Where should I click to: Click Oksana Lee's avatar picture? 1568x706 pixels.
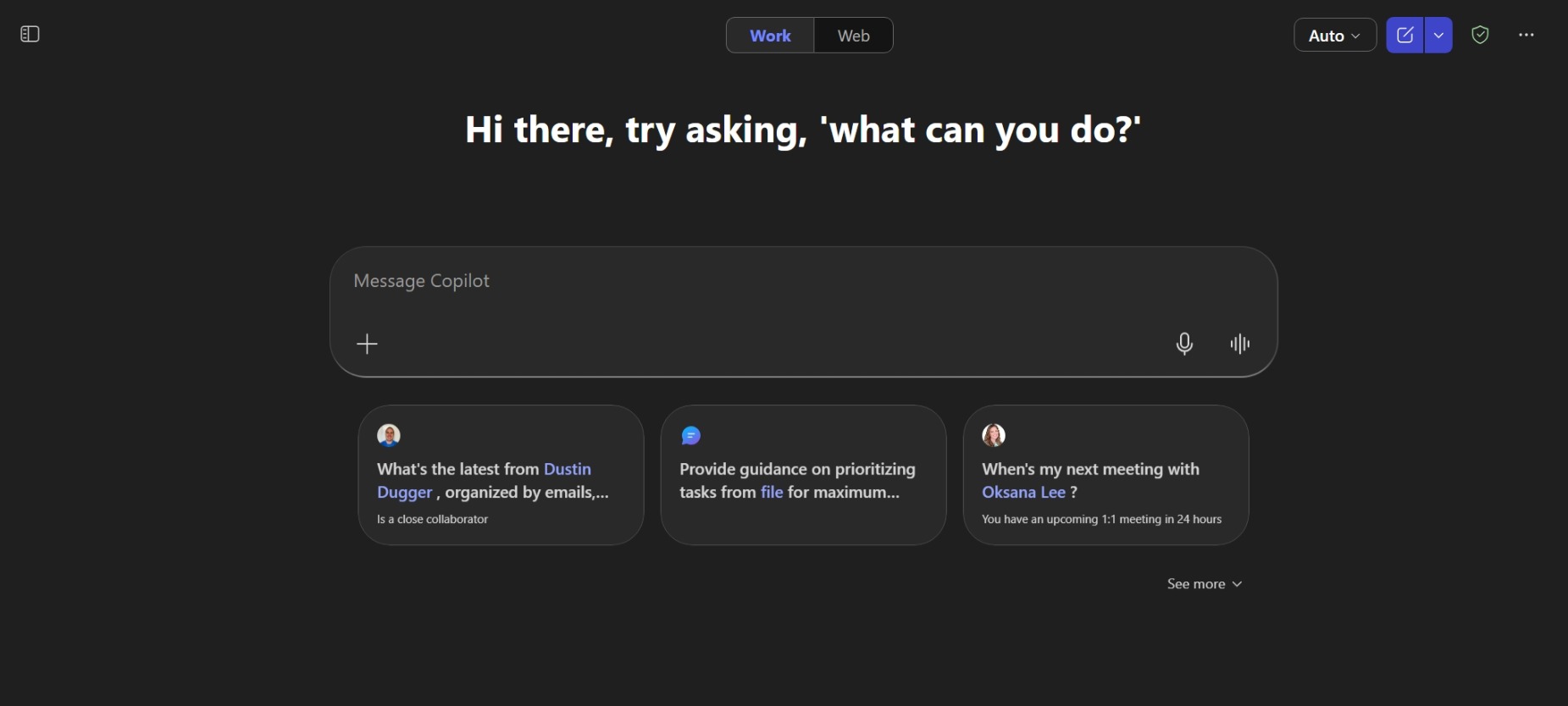pyautogui.click(x=994, y=435)
